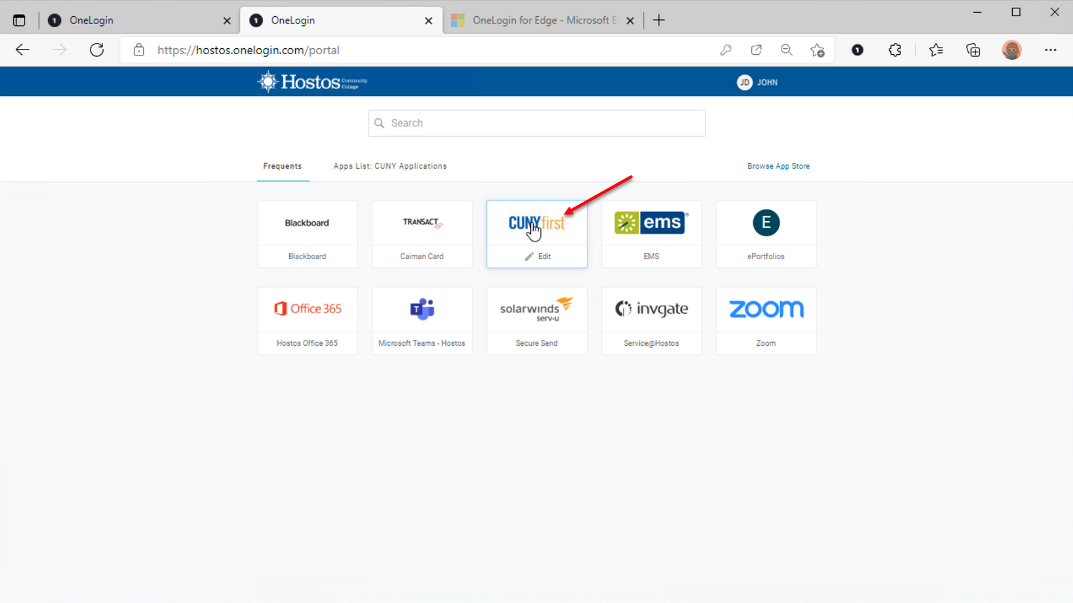Image resolution: width=1073 pixels, height=603 pixels.
Task: Open the tab actions menu
Action: [19, 21]
